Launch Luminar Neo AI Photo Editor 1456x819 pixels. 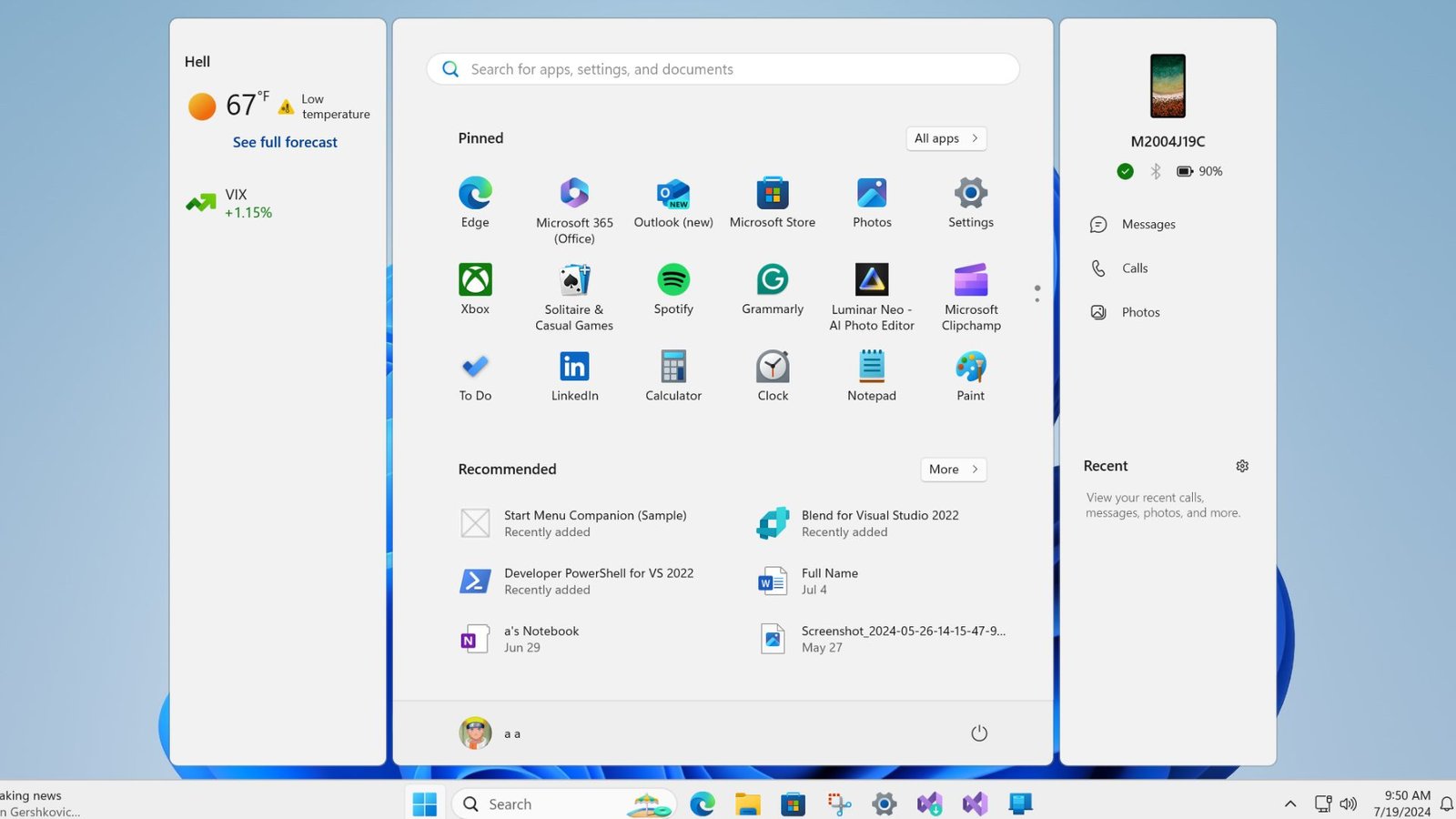point(871,279)
